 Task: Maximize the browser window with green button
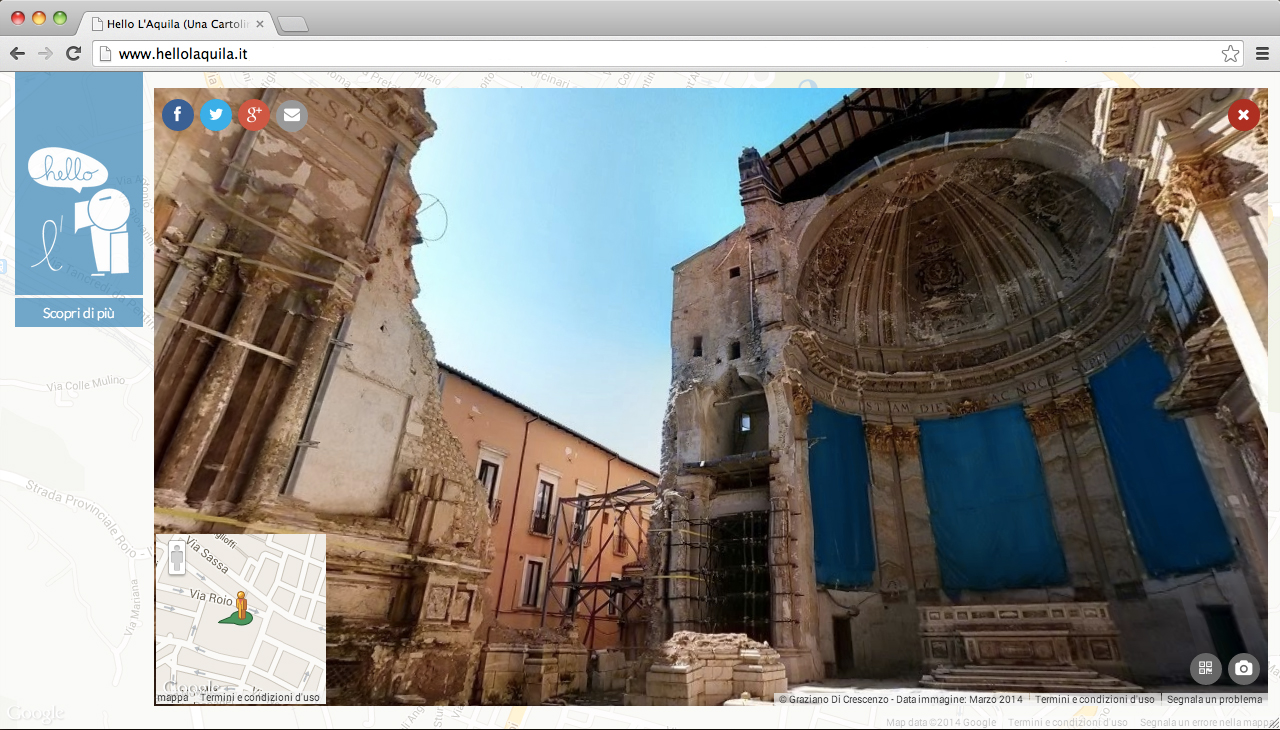click(60, 18)
